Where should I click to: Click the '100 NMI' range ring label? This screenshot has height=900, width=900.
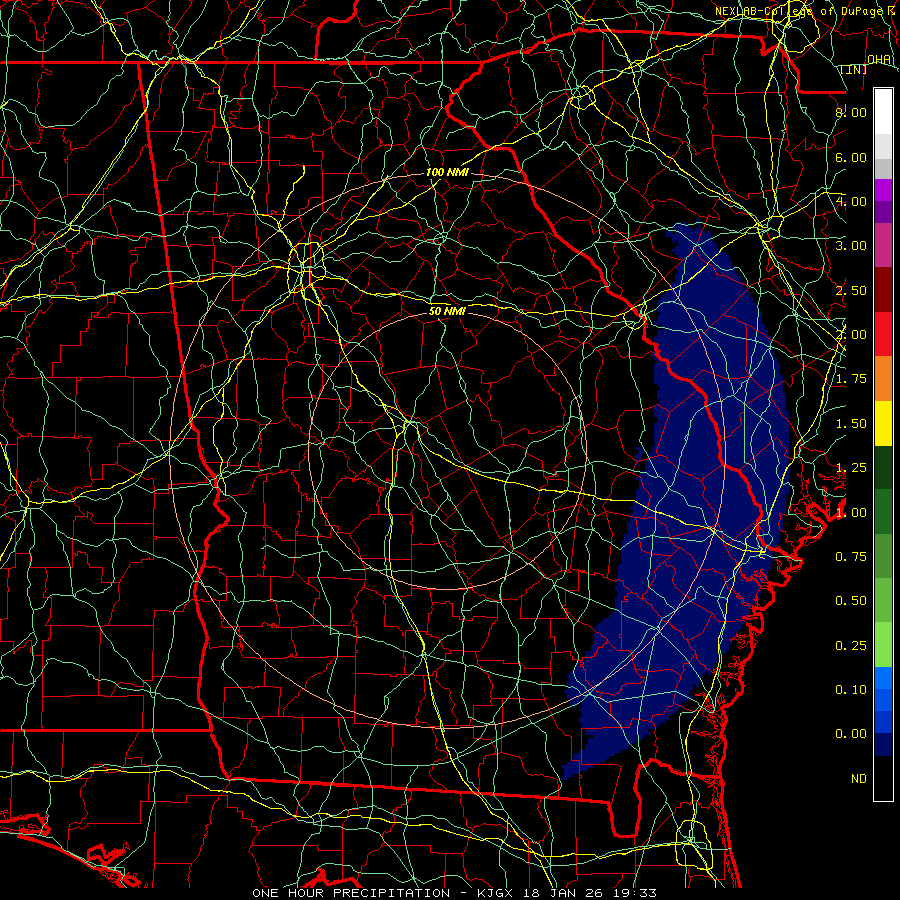[447, 172]
